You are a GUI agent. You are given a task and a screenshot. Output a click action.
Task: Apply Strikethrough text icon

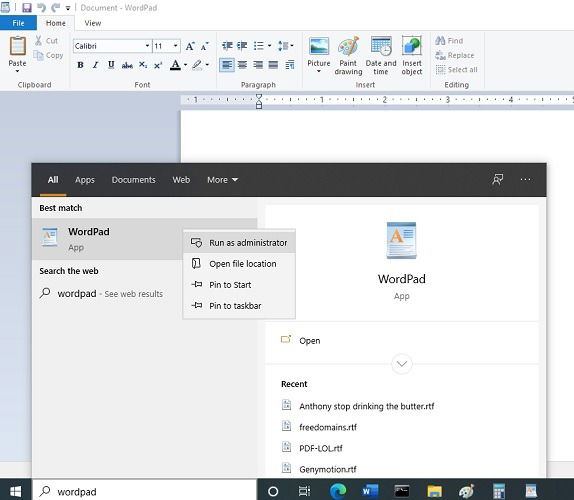click(127, 66)
